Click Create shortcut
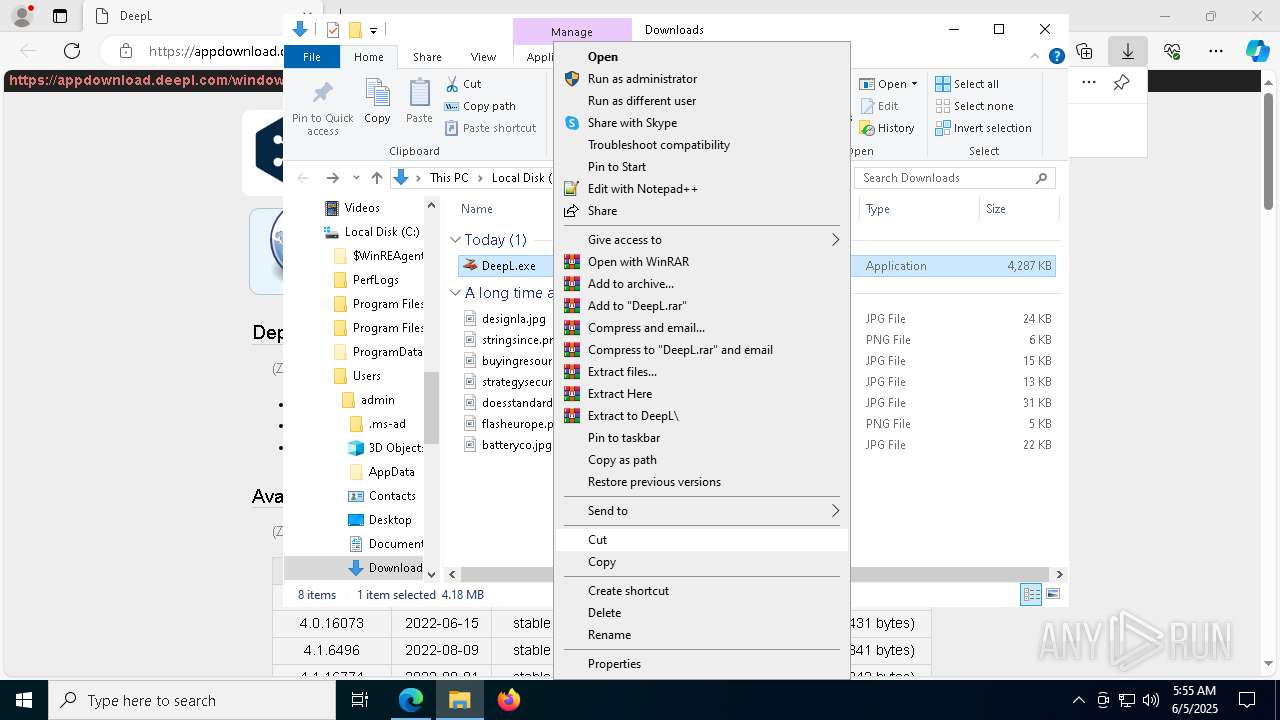 628,591
